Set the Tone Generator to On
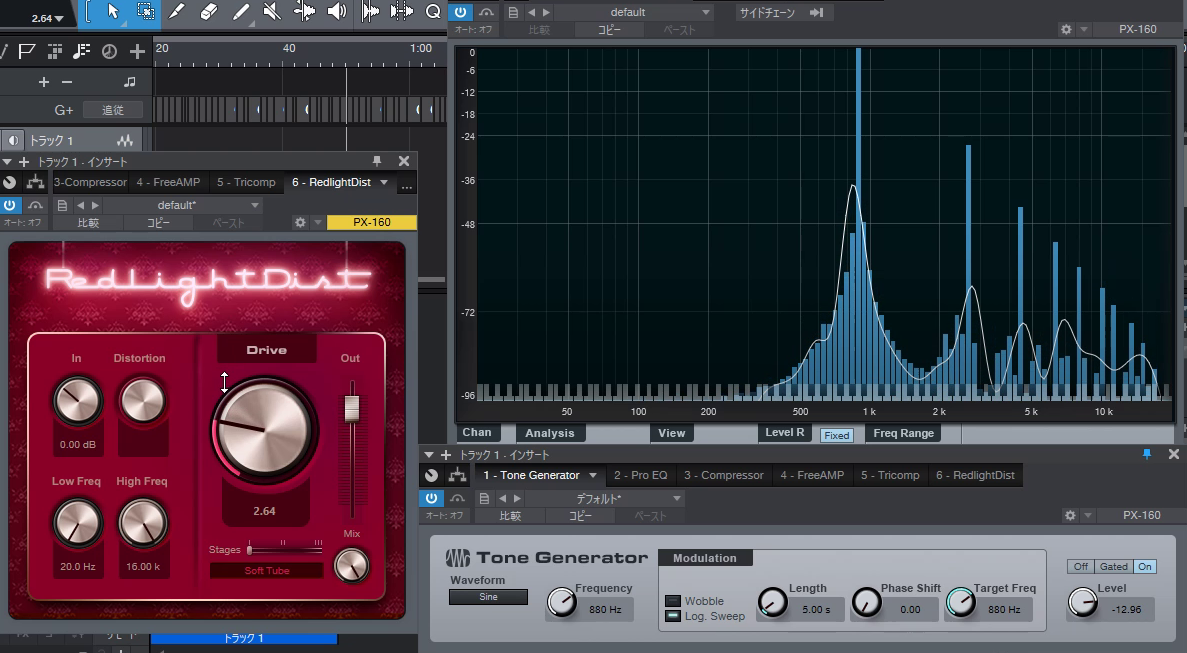 pos(1145,567)
